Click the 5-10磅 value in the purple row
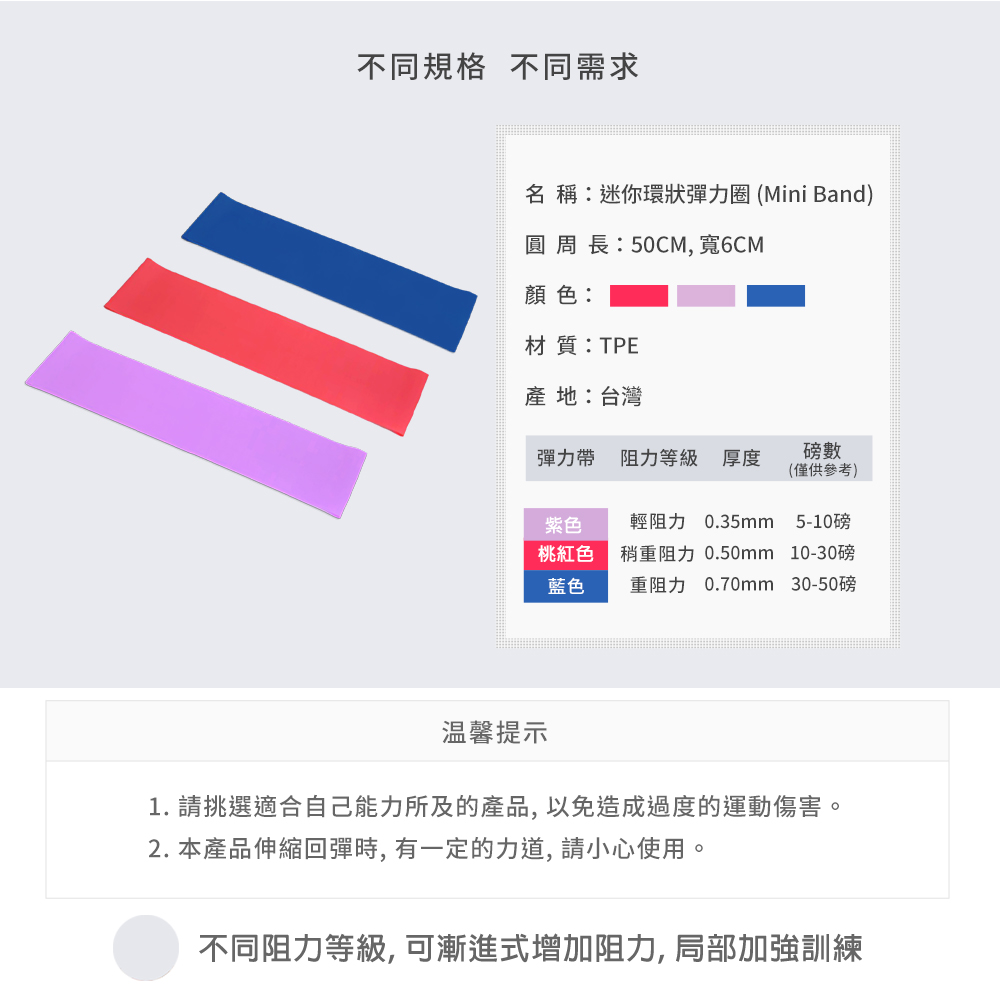The height and width of the screenshot is (1000, 1000). 823,522
